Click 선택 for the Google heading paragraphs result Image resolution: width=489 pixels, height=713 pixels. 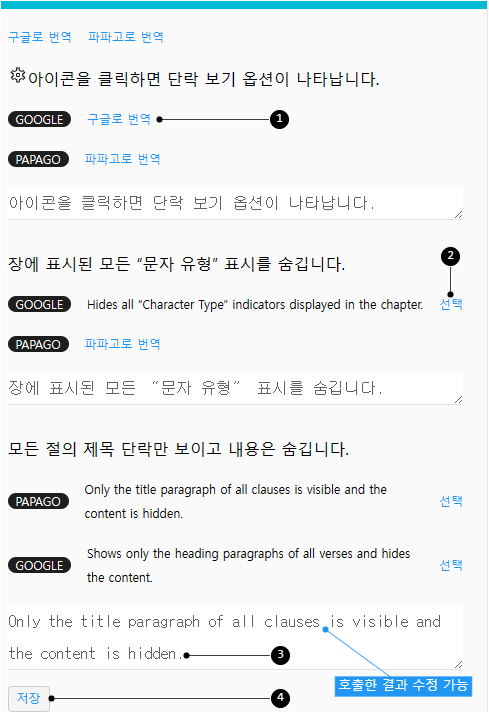coord(451,565)
